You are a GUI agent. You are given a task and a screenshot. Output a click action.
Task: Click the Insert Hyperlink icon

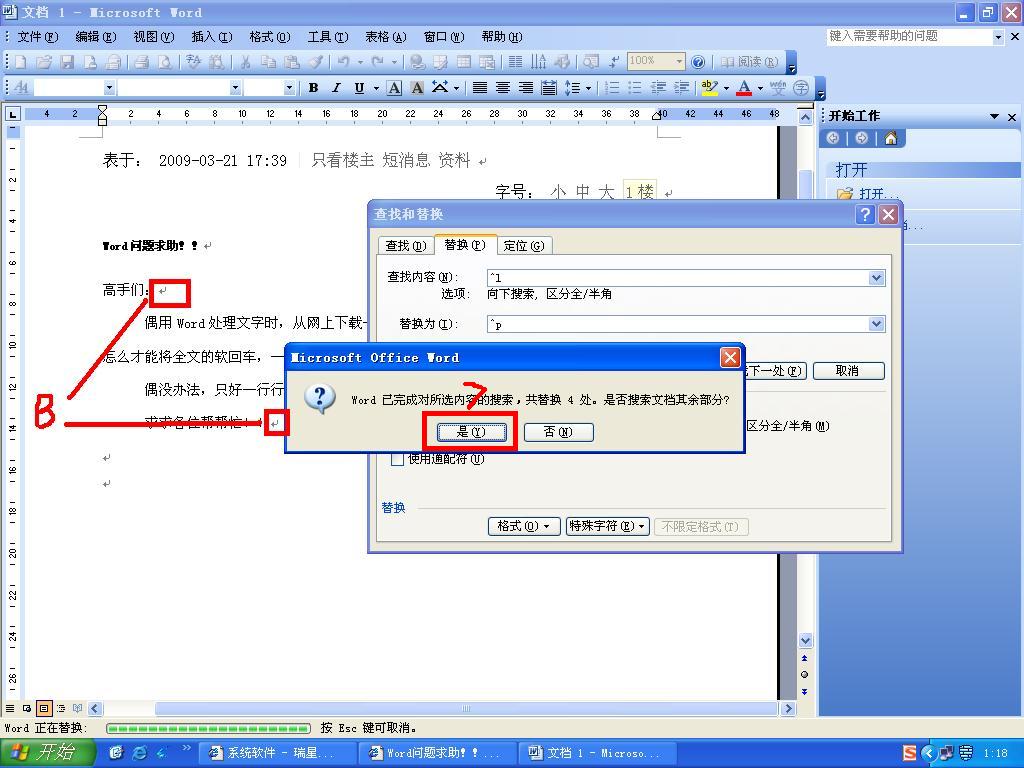coord(418,62)
